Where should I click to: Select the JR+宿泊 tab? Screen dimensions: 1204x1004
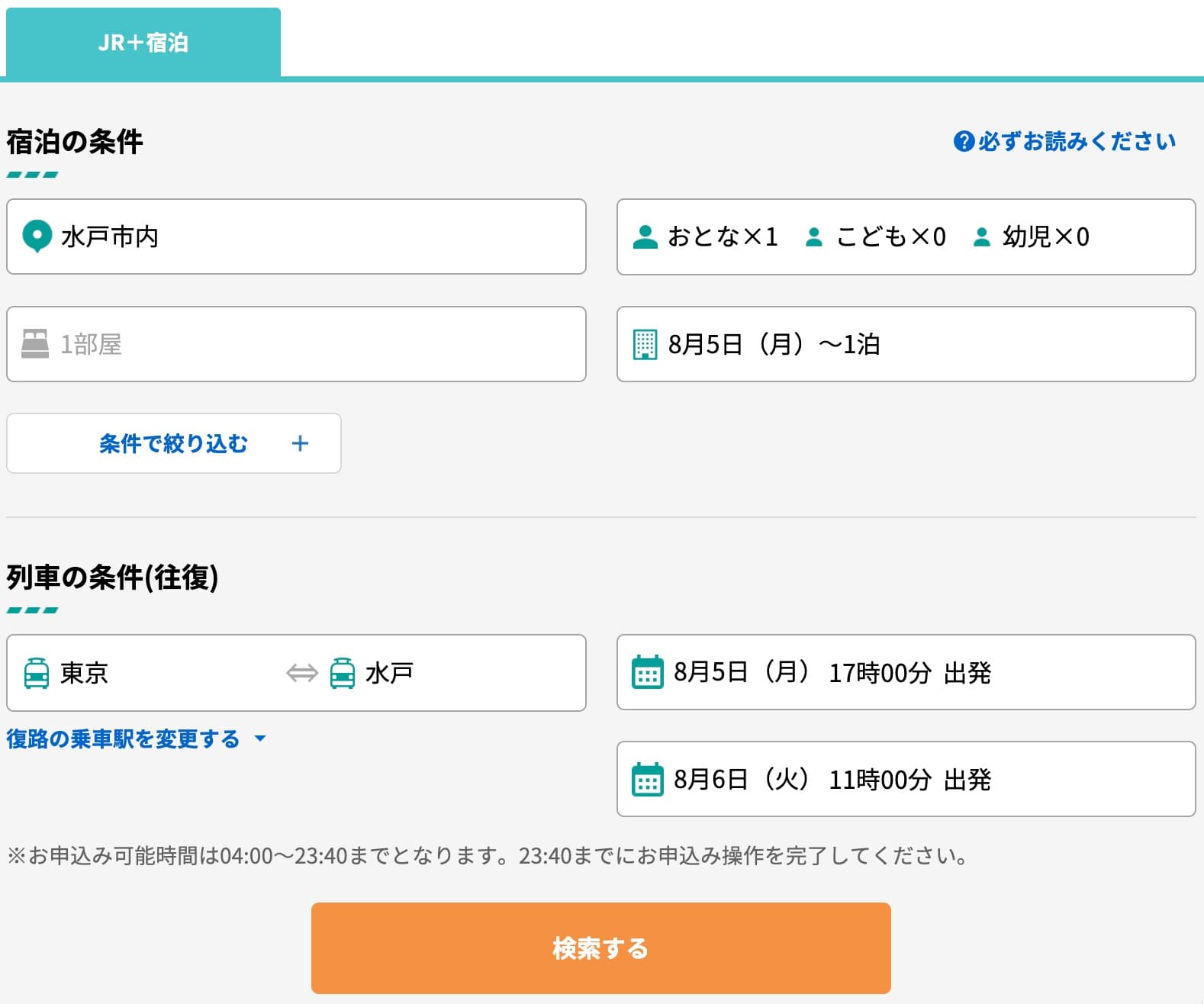coord(143,42)
